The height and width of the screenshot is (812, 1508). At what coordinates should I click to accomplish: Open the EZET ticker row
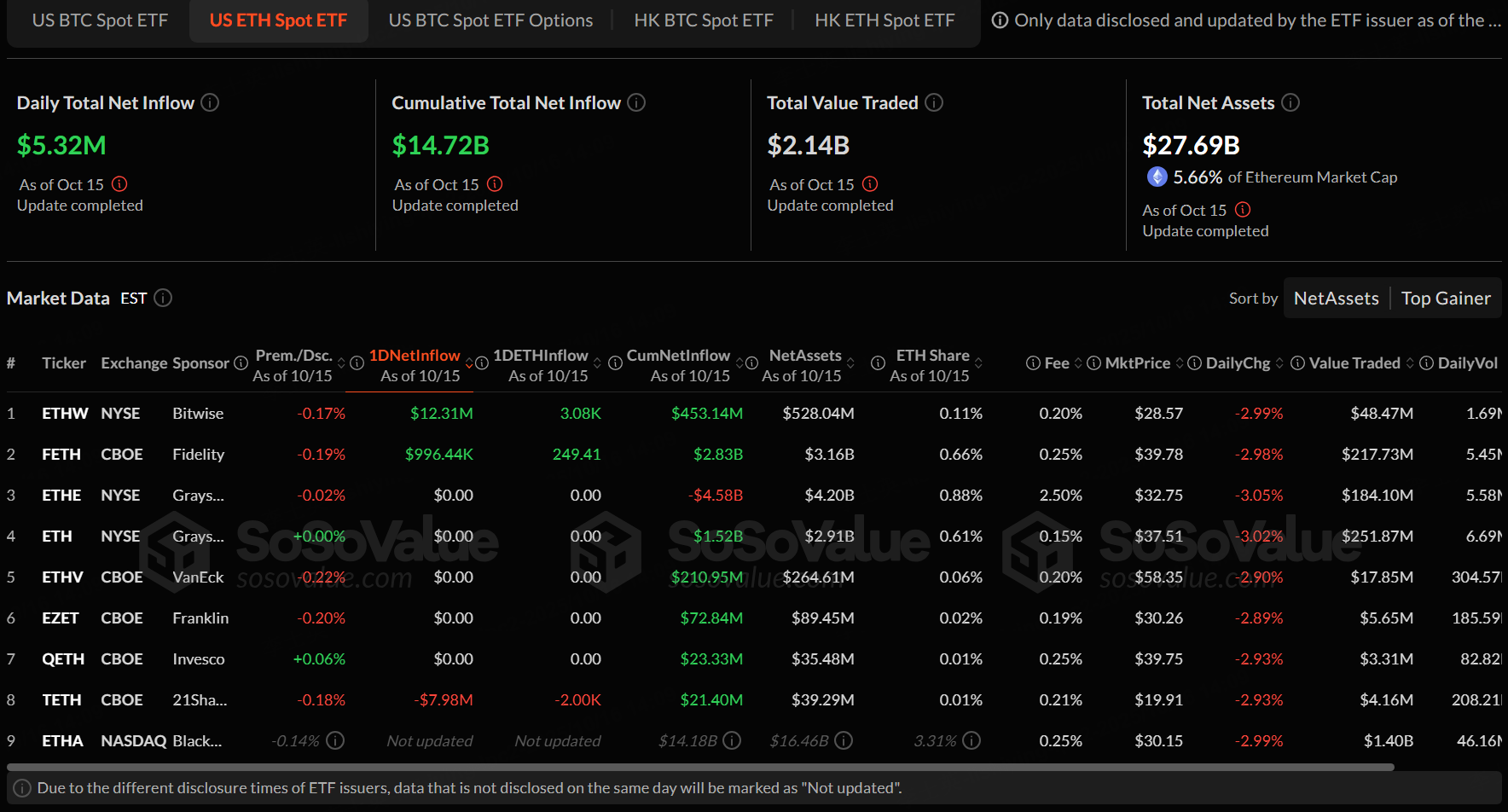click(x=754, y=618)
